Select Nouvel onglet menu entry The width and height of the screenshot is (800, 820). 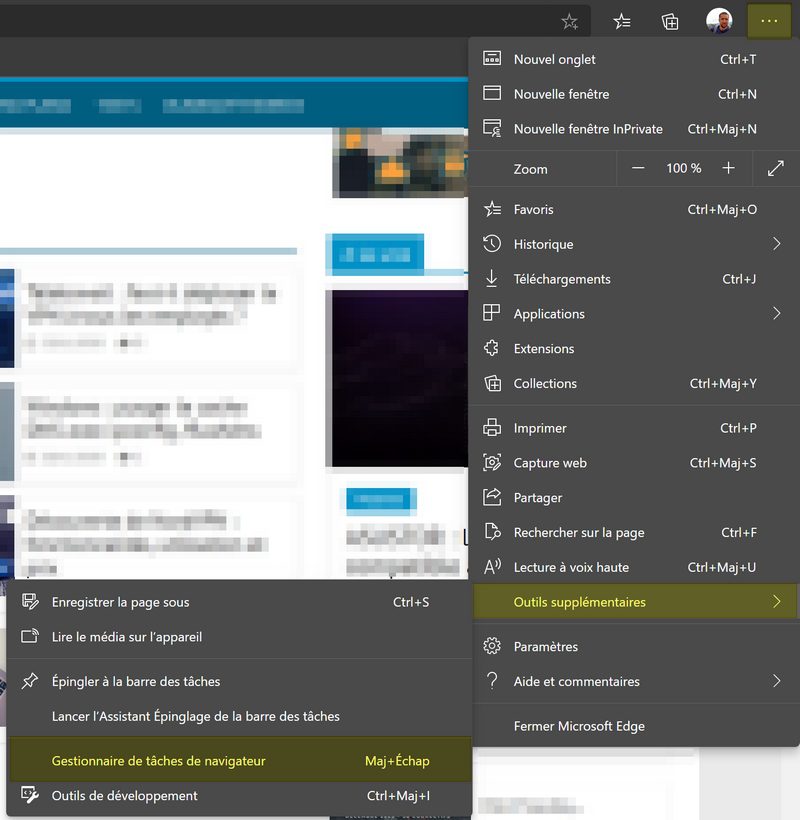coord(634,59)
